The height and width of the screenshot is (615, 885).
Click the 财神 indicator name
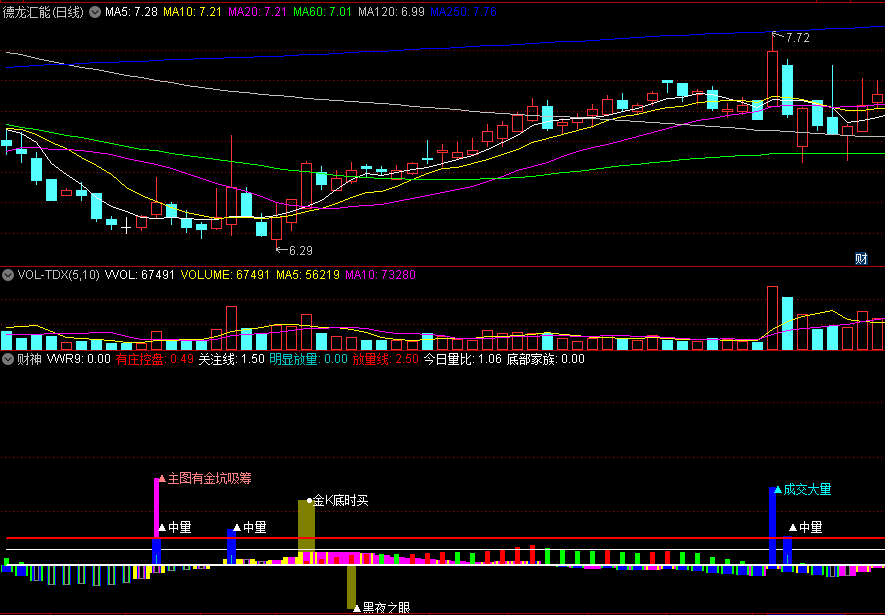29,359
